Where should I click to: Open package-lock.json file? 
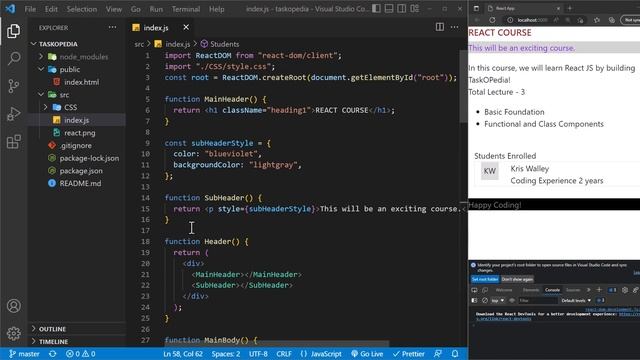(89, 158)
